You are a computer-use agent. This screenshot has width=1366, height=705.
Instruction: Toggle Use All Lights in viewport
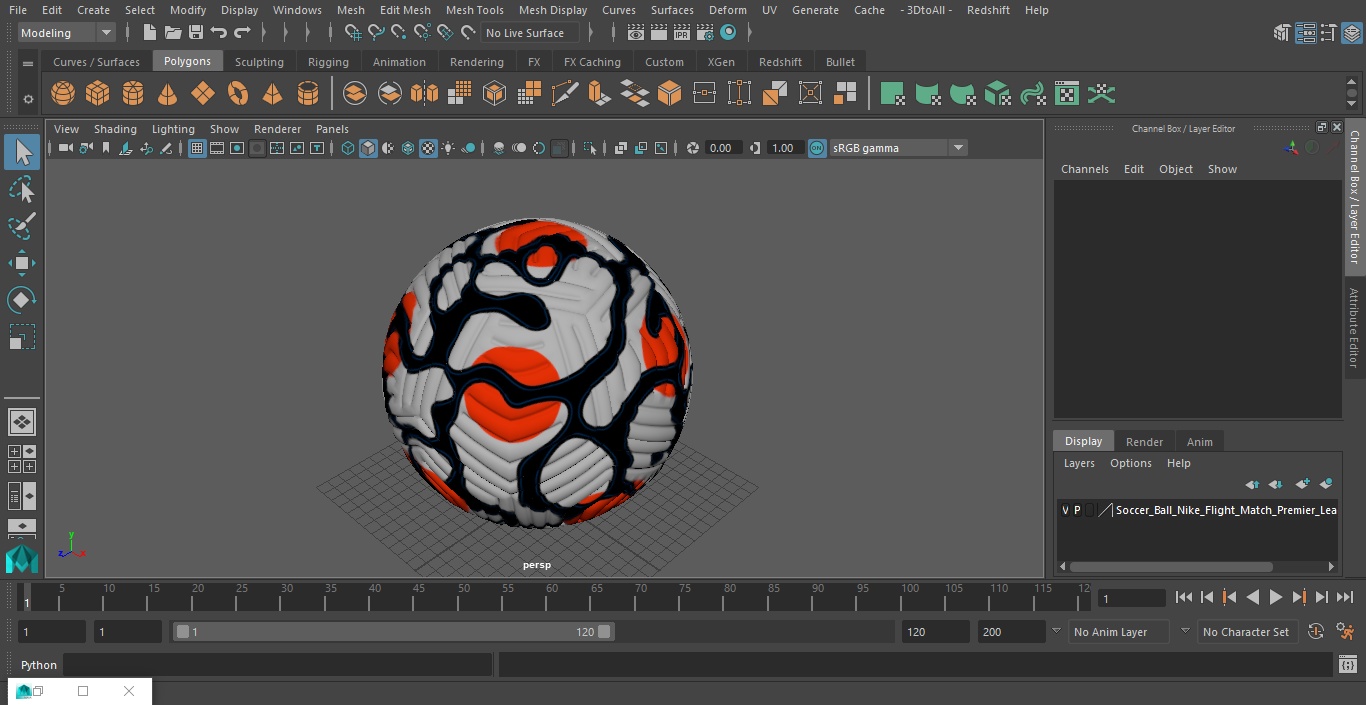click(x=448, y=148)
